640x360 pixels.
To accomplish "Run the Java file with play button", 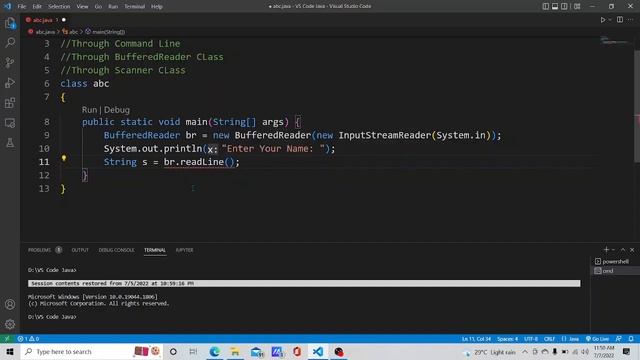I will (x=602, y=20).
